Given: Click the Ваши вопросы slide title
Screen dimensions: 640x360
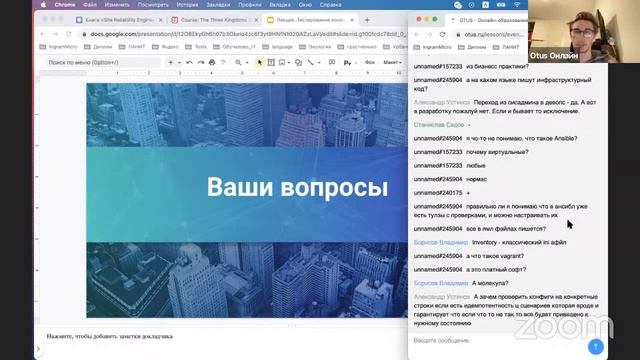Looking at the screenshot, I should coord(297,187).
